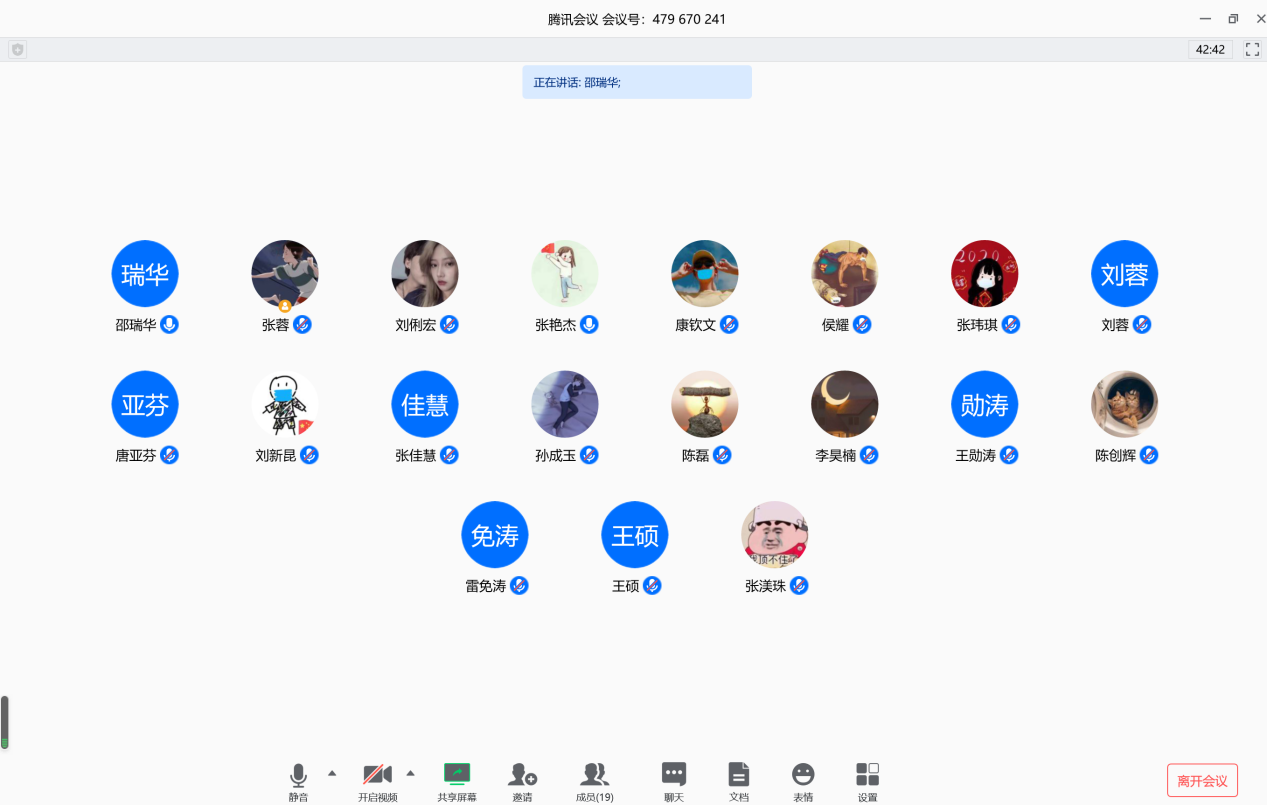Open the 聊天 chat panel
The image size is (1267, 805).
[674, 775]
